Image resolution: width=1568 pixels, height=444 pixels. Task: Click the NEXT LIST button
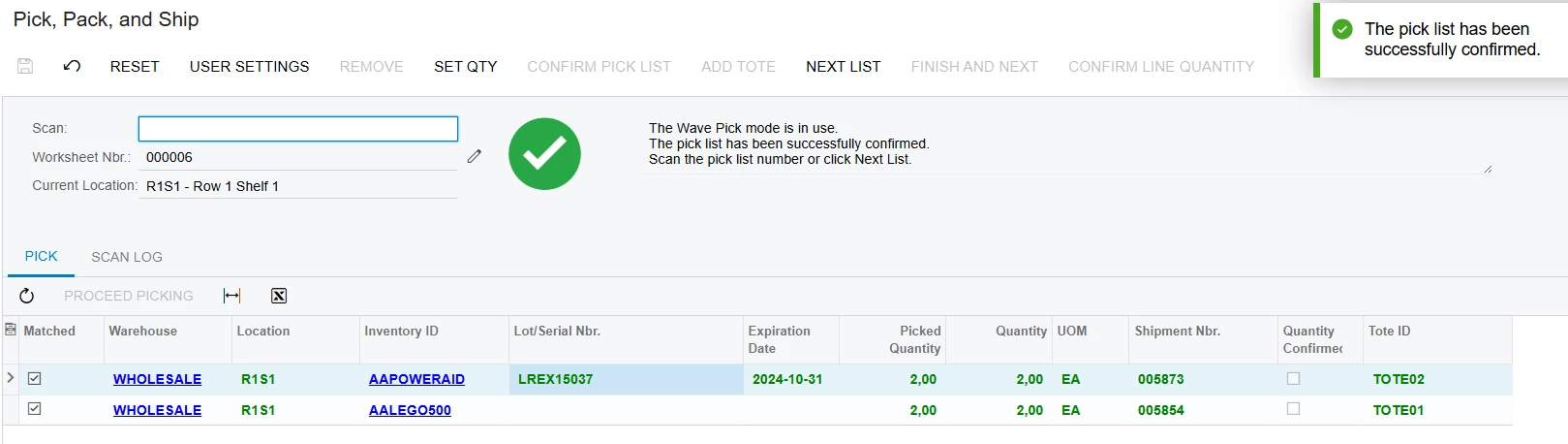coord(844,66)
